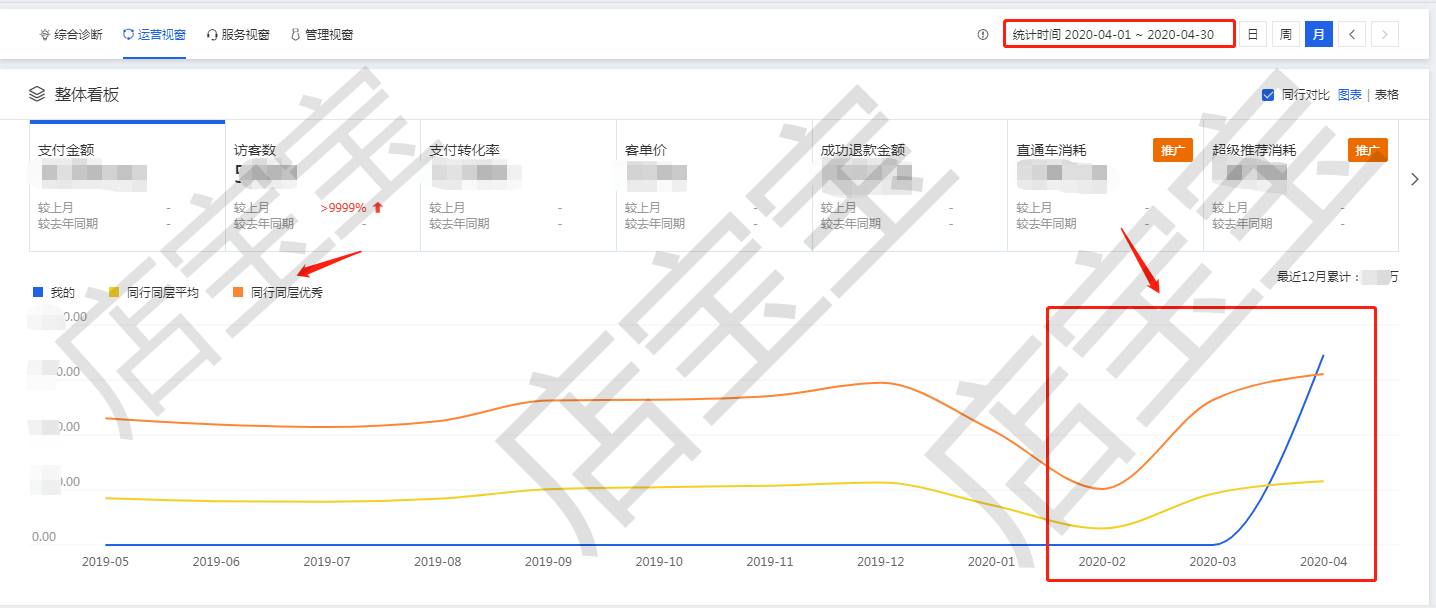The height and width of the screenshot is (608, 1436).
Task: Click 推广 badge on 直通车消耗 card
Action: (1172, 150)
